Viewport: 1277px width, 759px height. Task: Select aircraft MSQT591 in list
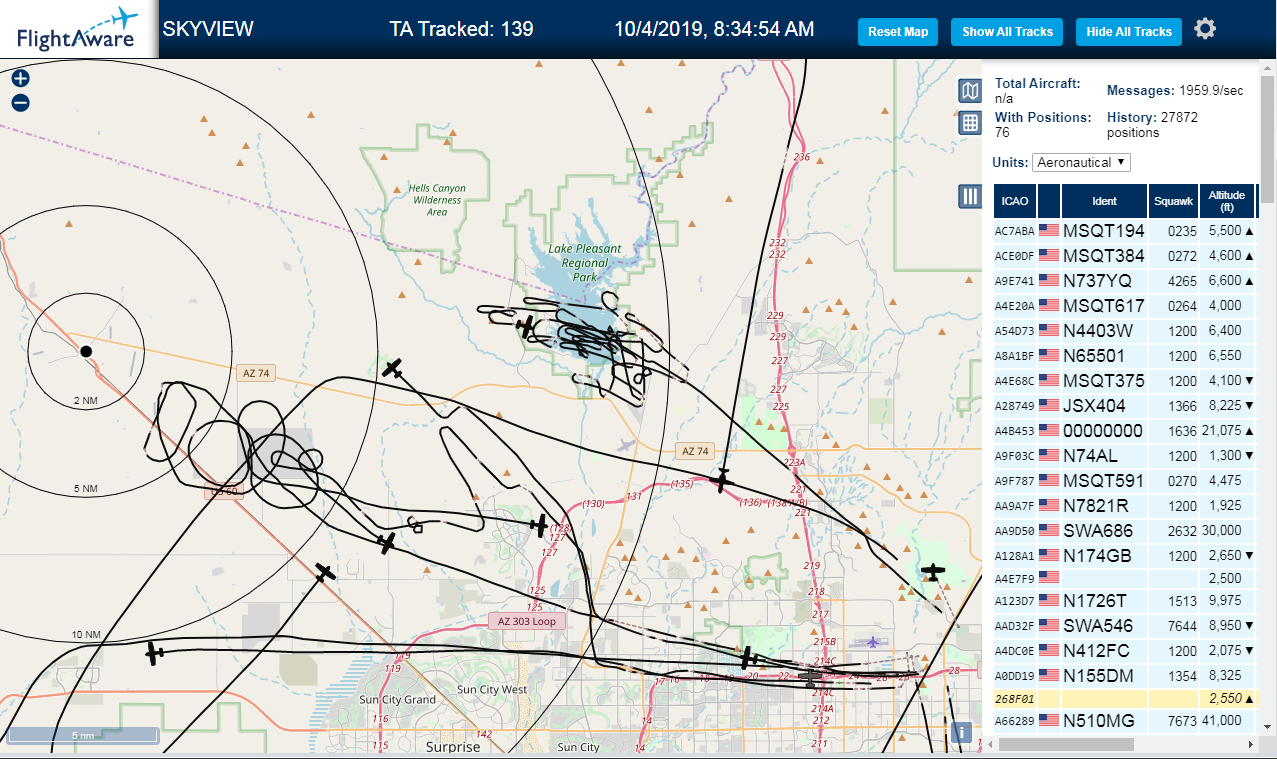coord(1124,481)
